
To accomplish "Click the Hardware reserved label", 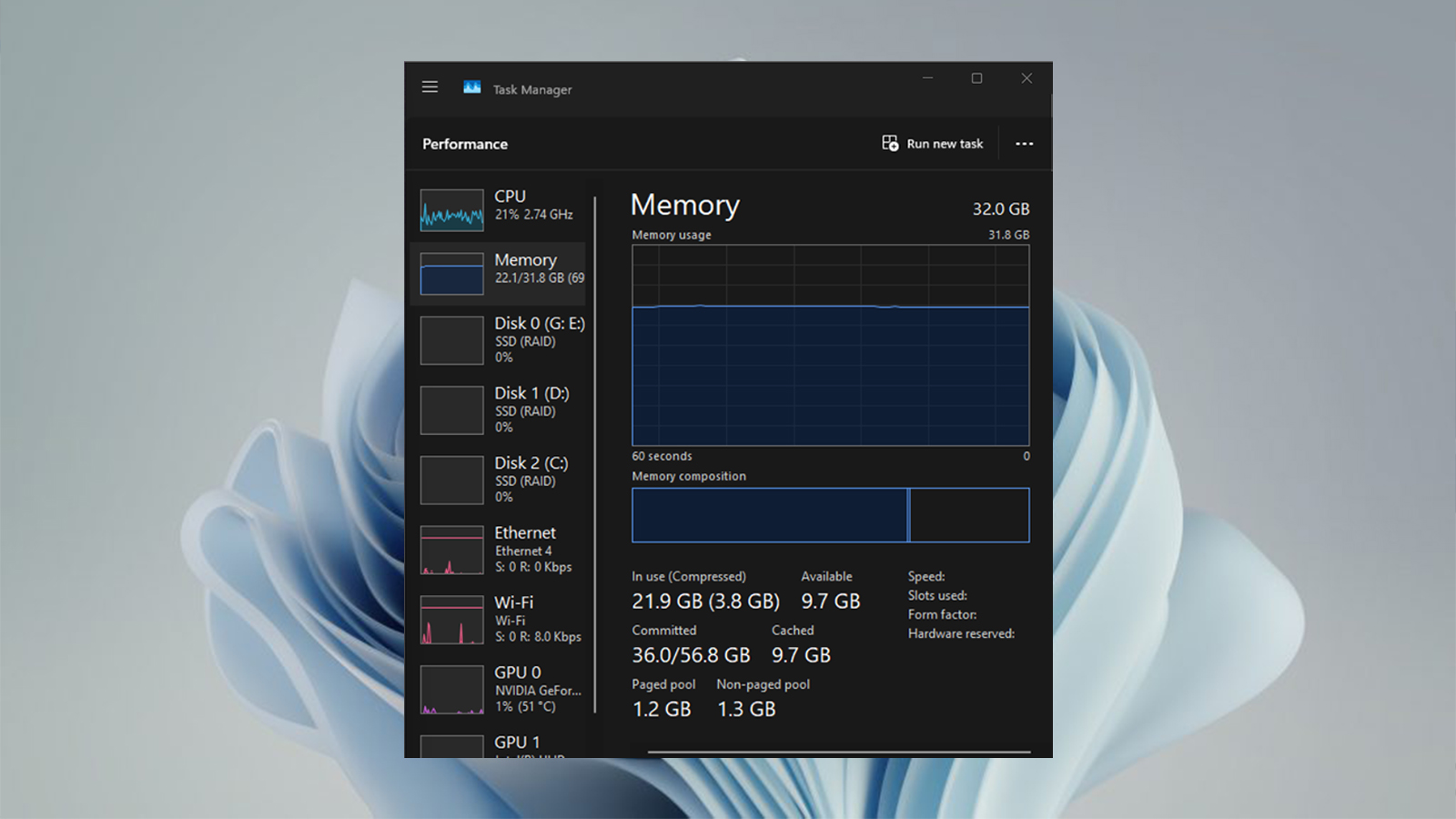I will coord(961,633).
